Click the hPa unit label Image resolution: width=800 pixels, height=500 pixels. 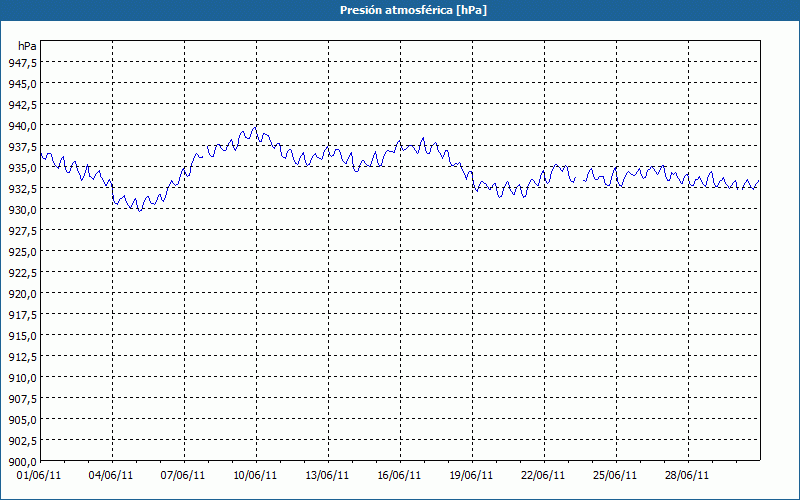pos(27,46)
